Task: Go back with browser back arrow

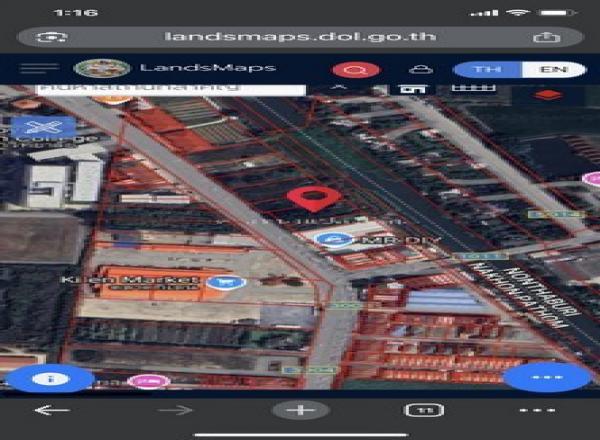Action: [52, 411]
